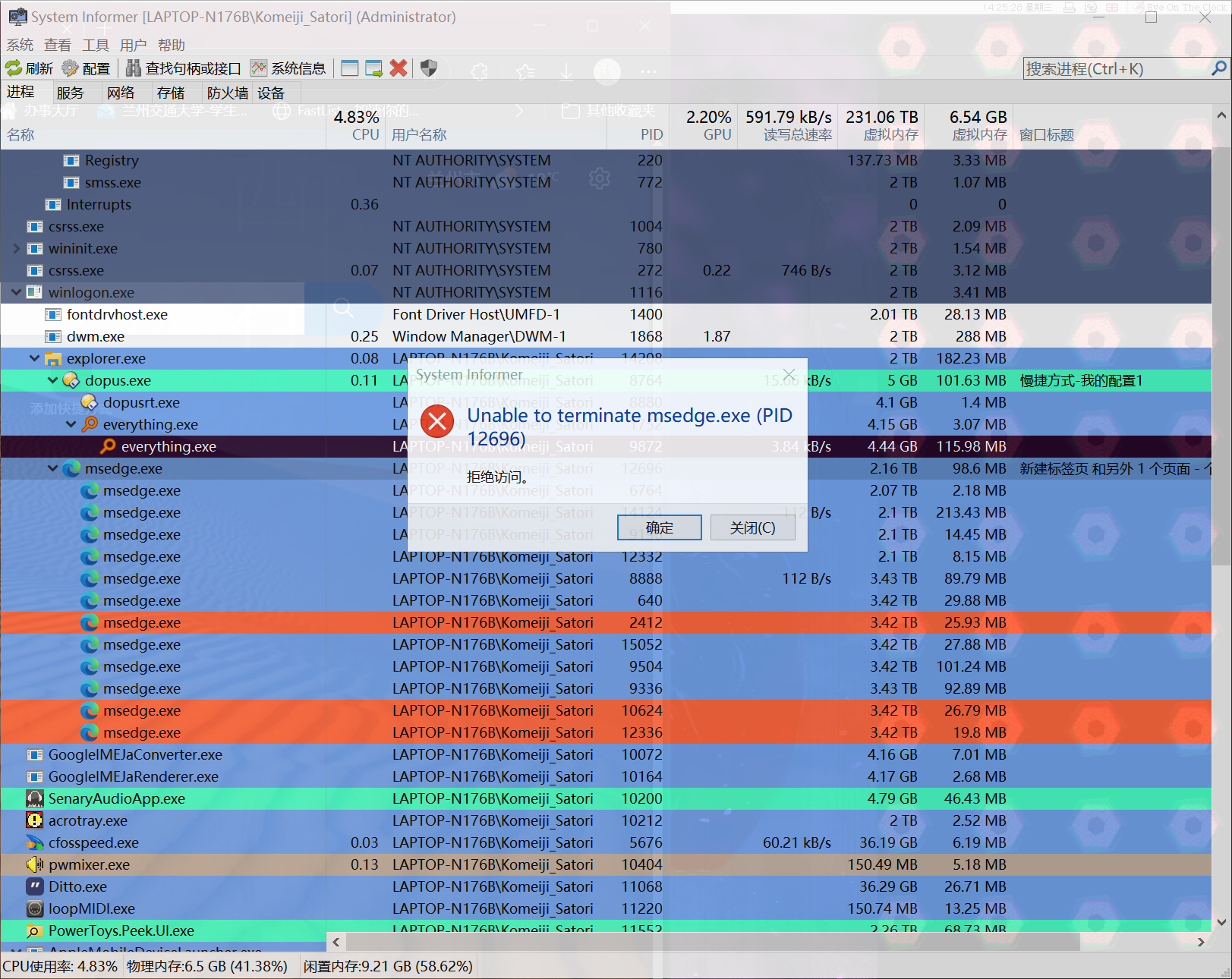The height and width of the screenshot is (979, 1232).
Task: Click the find window and thread icon
Action: (374, 68)
